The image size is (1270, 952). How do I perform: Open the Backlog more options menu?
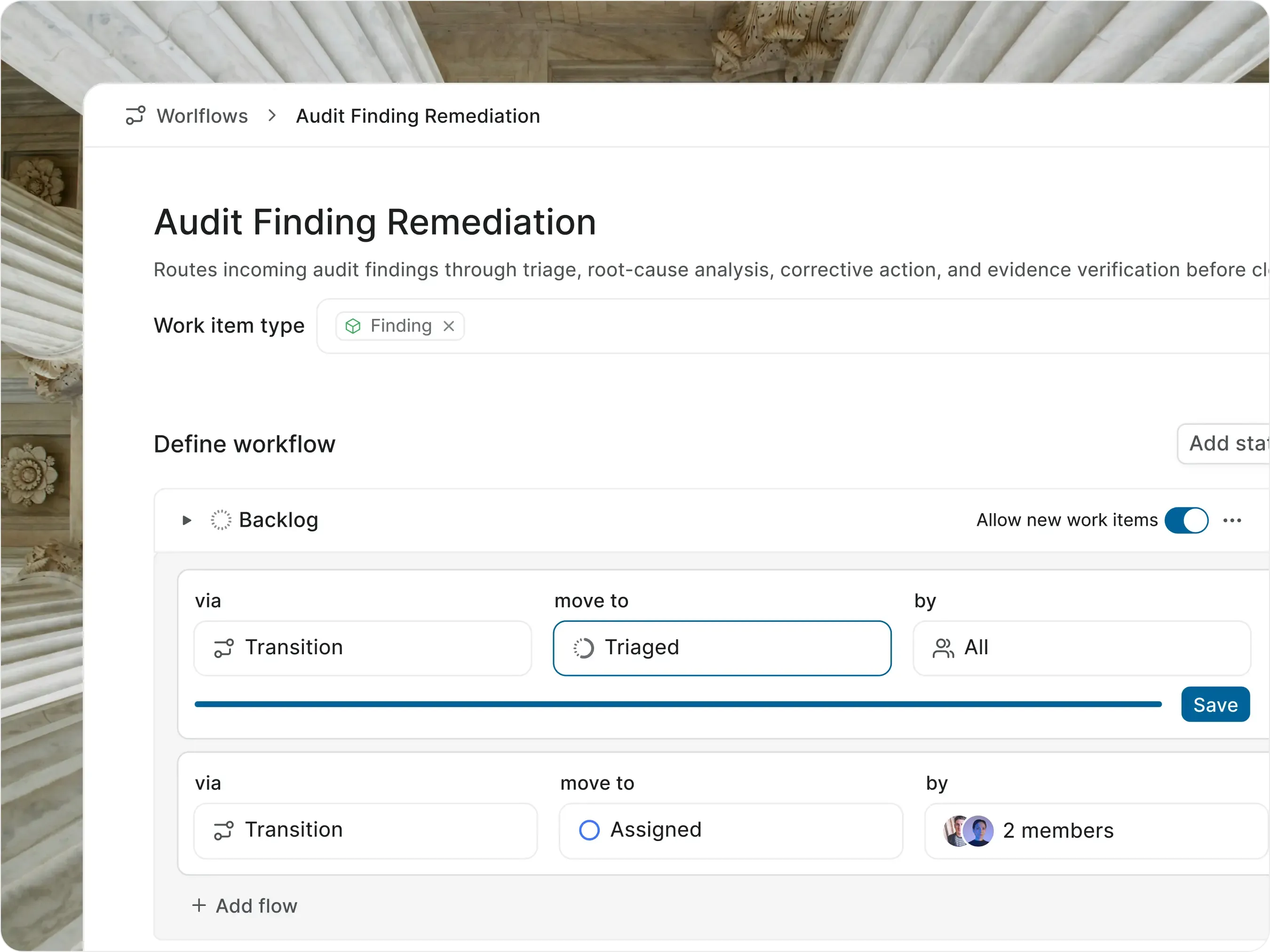pos(1232,520)
